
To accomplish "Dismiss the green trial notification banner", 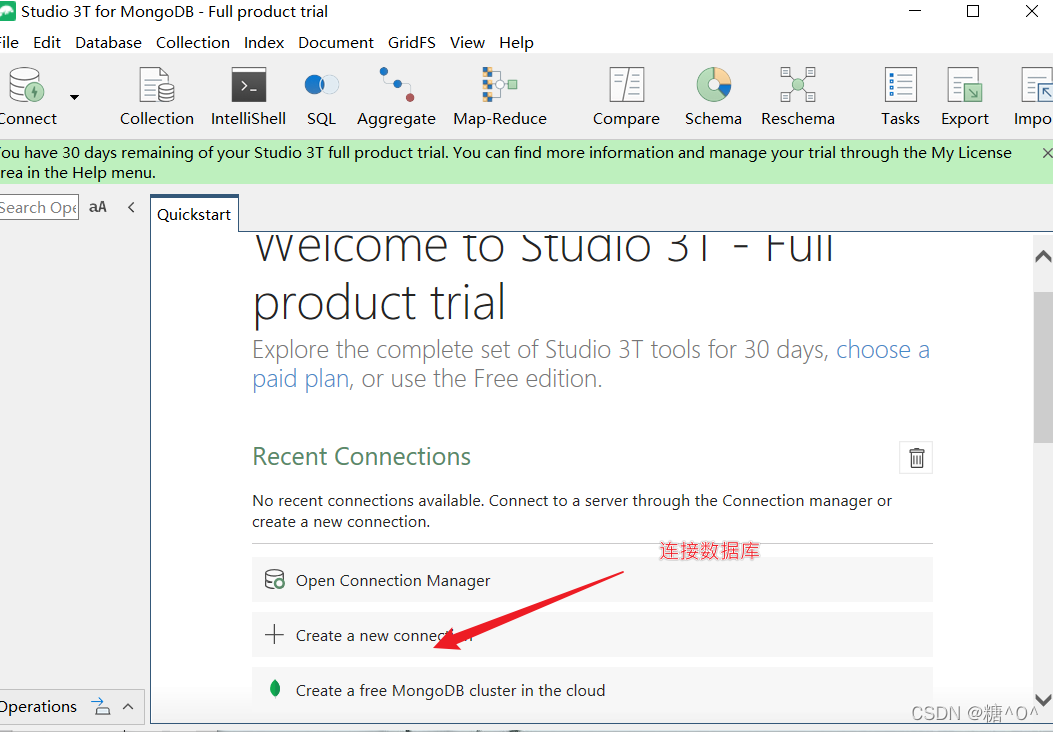I will [1046, 154].
